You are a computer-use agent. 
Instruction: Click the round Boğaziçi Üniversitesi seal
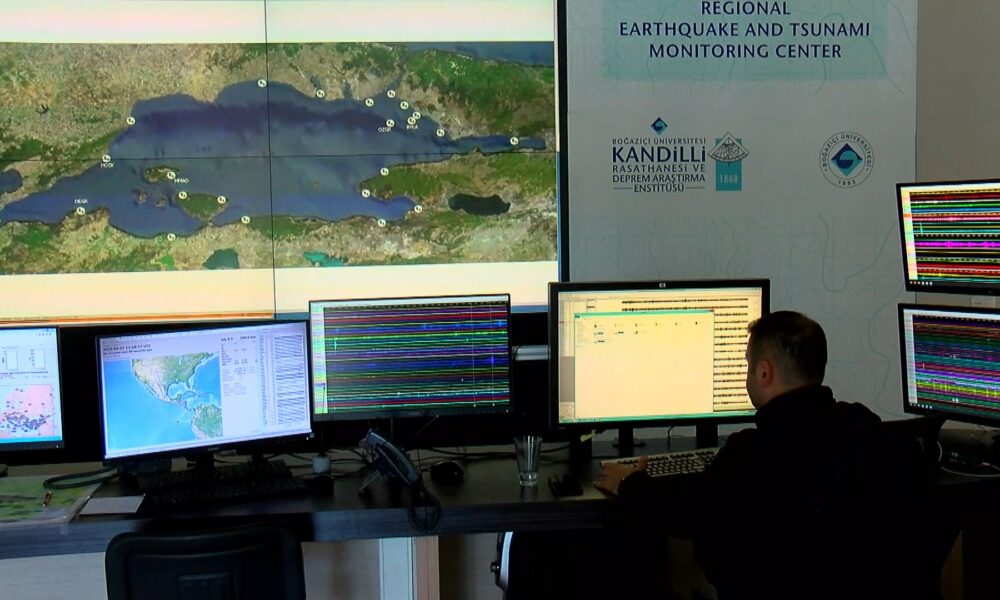click(846, 160)
